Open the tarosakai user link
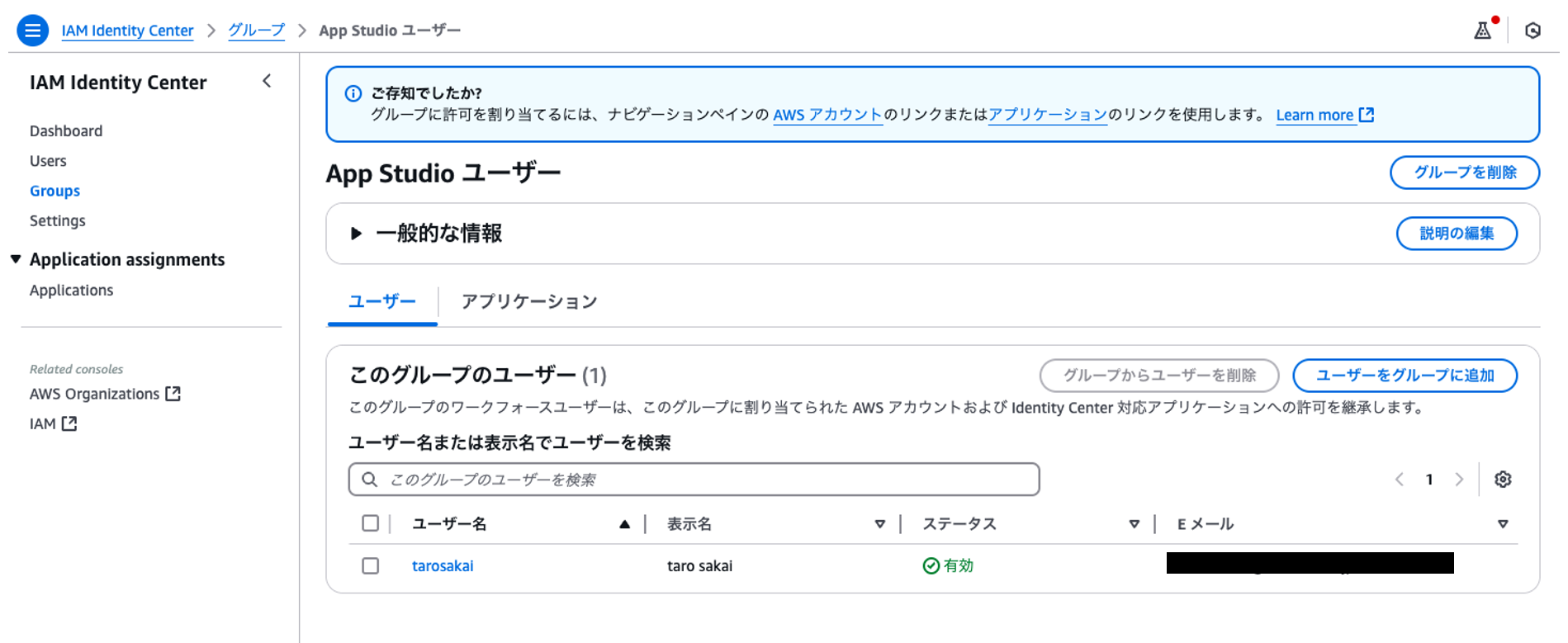The width and height of the screenshot is (1568, 643). pos(443,566)
